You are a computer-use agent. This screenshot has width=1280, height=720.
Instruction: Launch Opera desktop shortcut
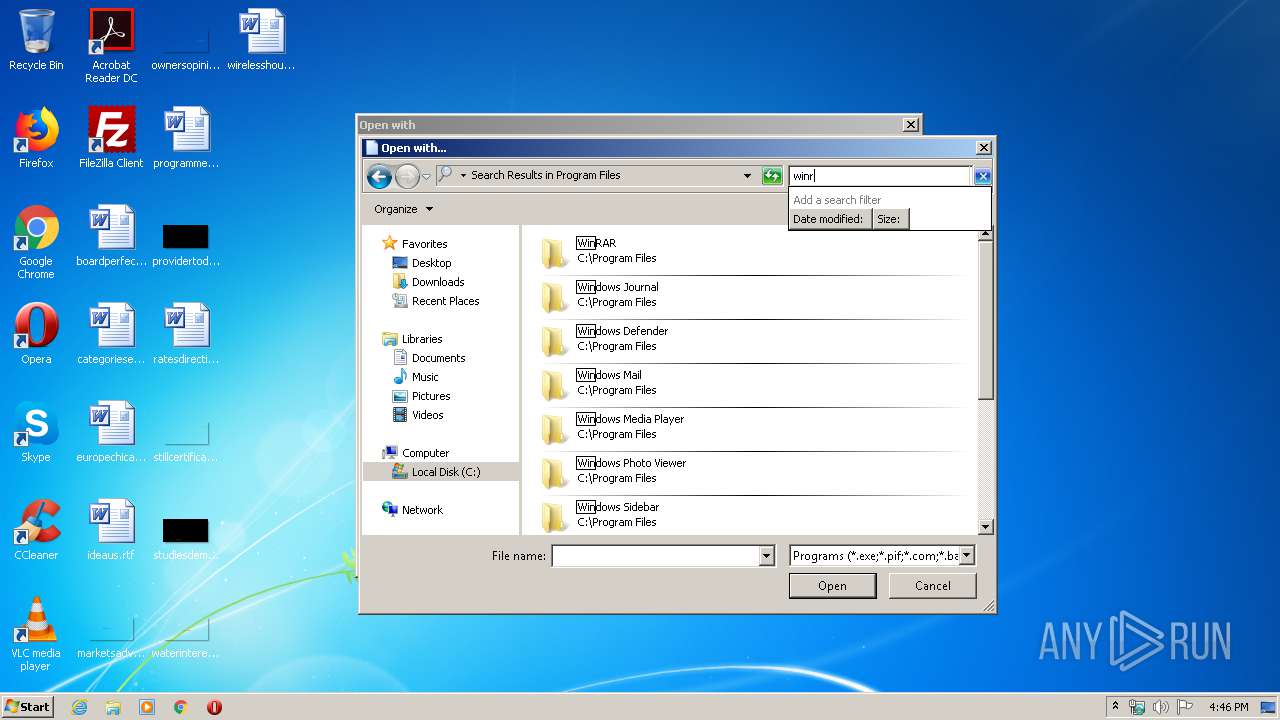point(36,334)
